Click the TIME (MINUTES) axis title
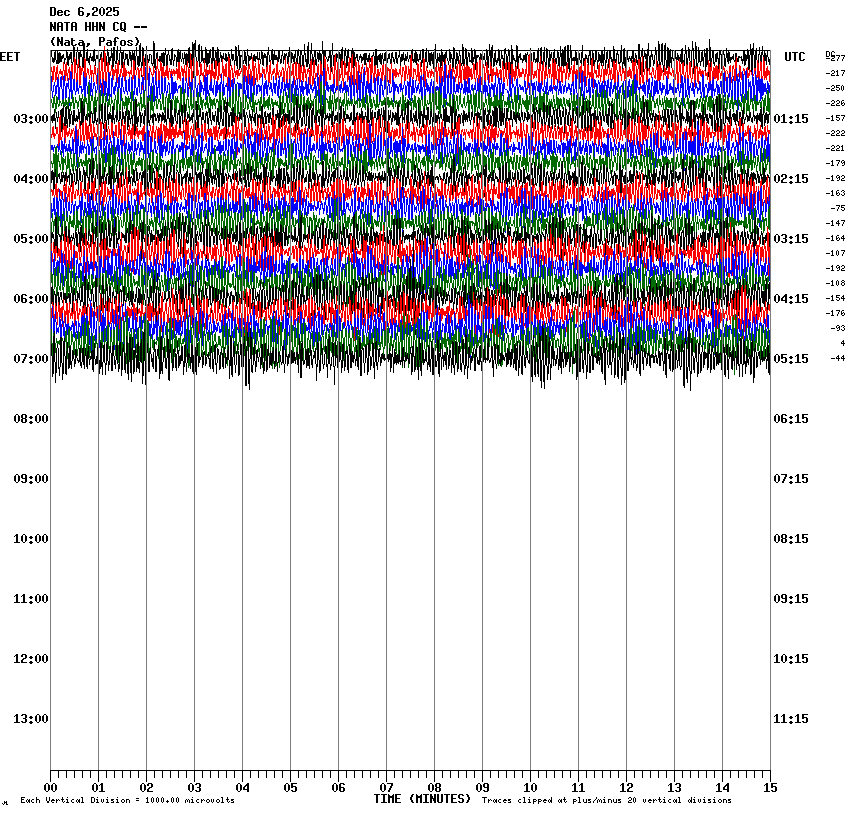The image size is (850, 814). [x=422, y=799]
